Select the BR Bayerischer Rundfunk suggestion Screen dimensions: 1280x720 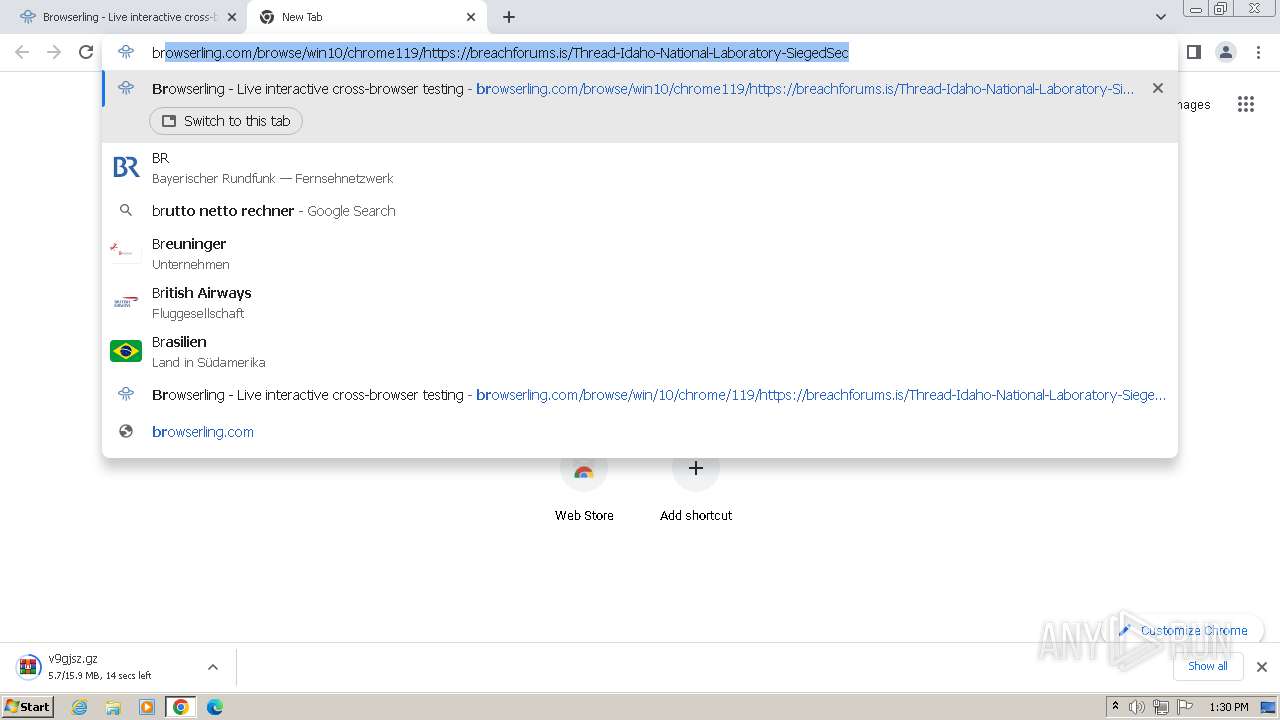pyautogui.click(x=640, y=168)
